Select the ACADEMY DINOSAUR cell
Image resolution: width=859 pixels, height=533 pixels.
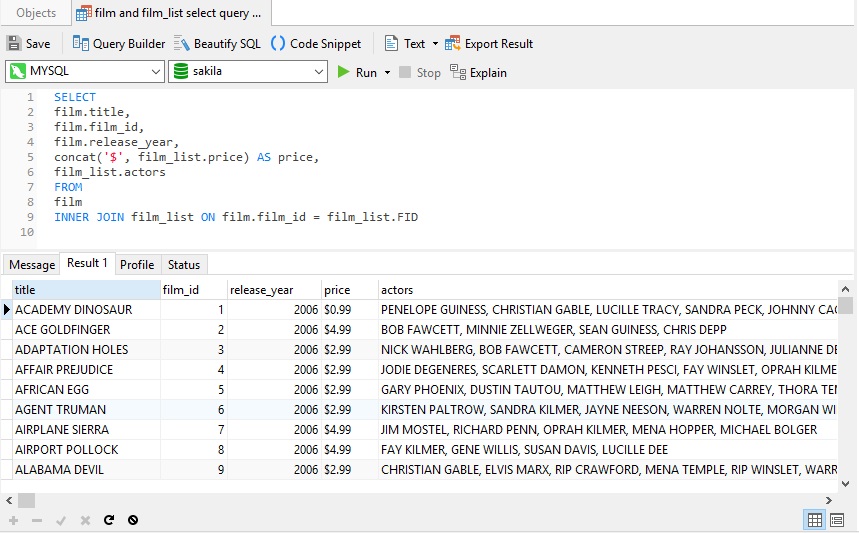click(86, 310)
